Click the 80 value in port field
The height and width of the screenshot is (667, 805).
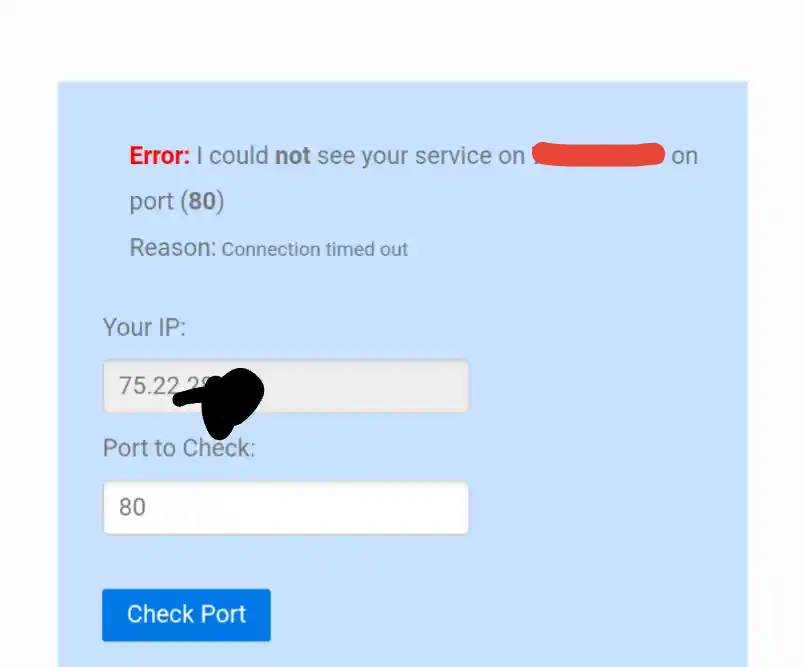pyautogui.click(x=132, y=508)
